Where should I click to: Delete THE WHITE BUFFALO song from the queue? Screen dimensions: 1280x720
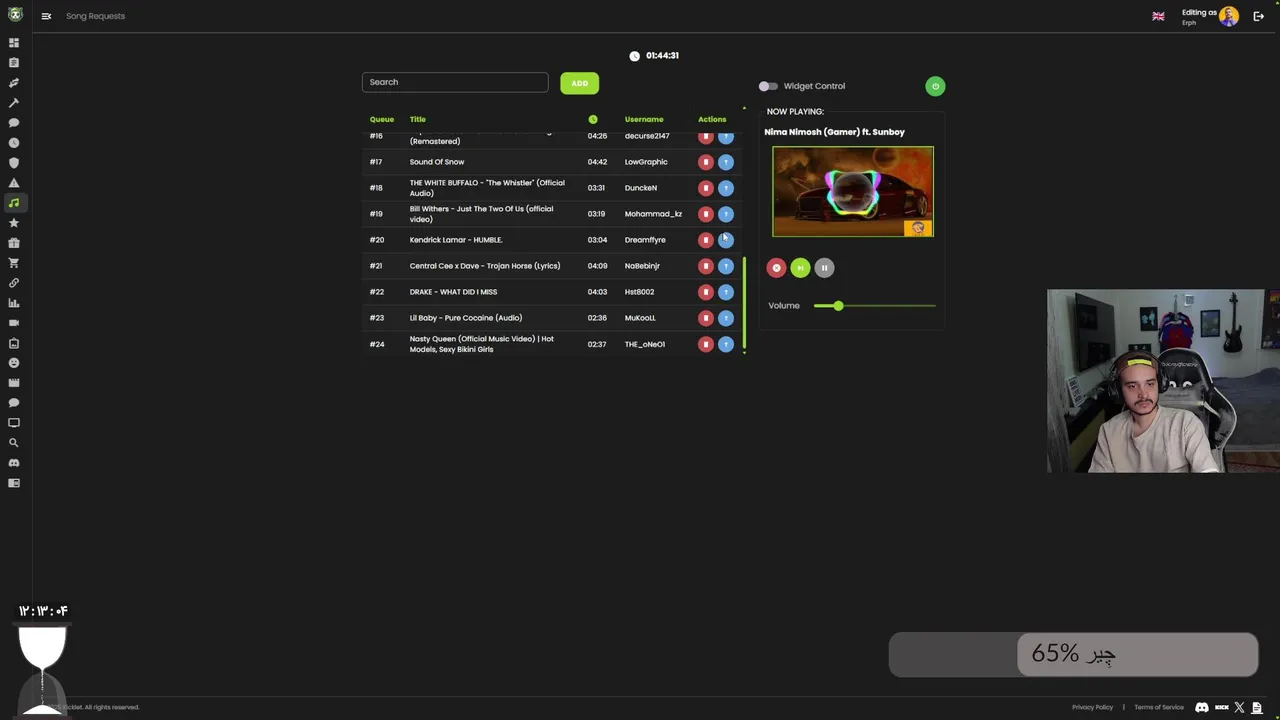(x=706, y=188)
